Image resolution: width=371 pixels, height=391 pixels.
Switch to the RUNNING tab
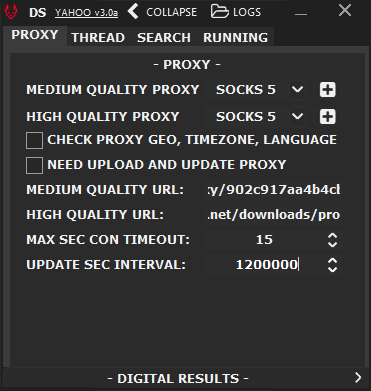[x=235, y=38]
